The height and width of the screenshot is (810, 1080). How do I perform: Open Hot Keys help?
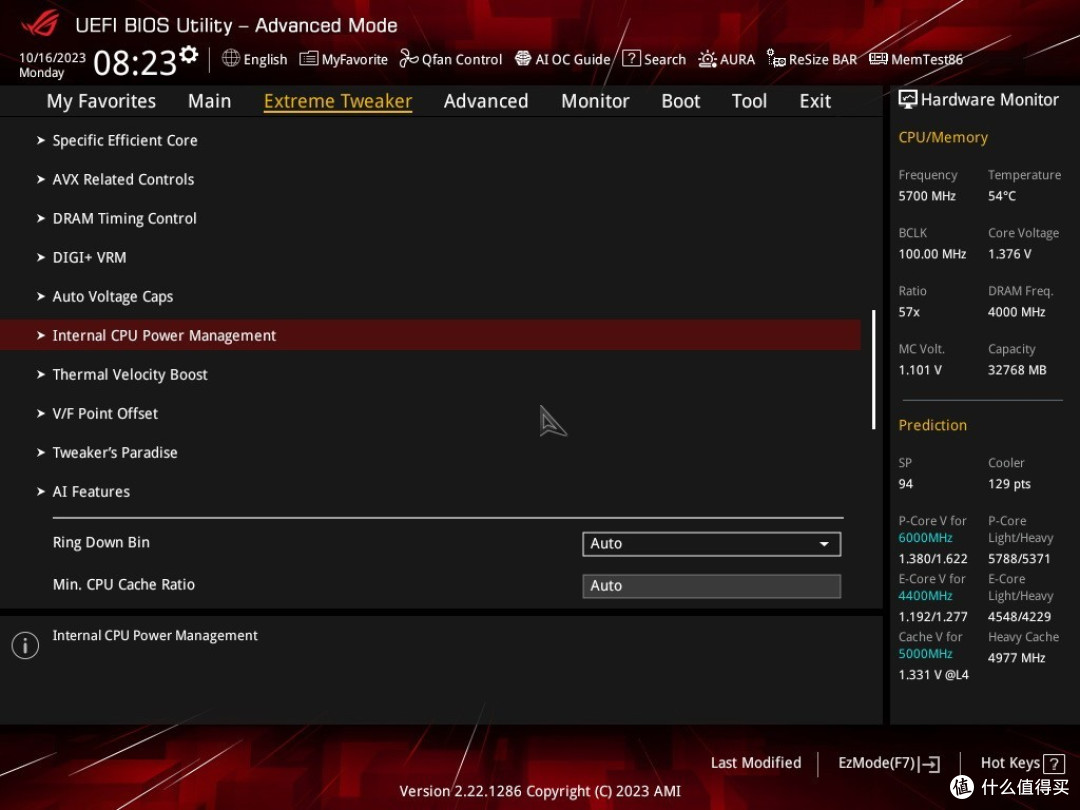pos(1022,763)
